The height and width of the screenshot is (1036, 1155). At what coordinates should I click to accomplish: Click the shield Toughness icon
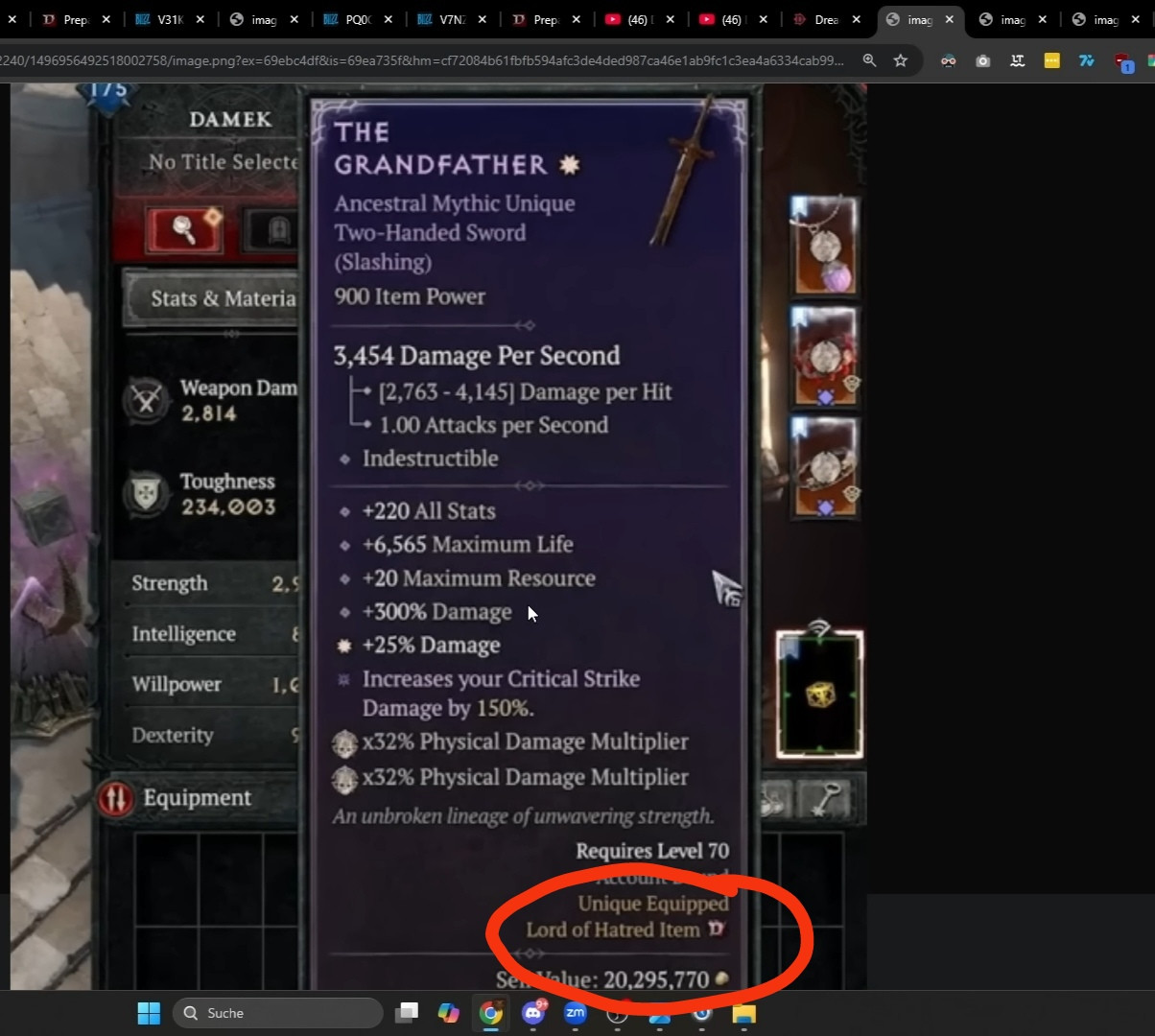tap(146, 495)
